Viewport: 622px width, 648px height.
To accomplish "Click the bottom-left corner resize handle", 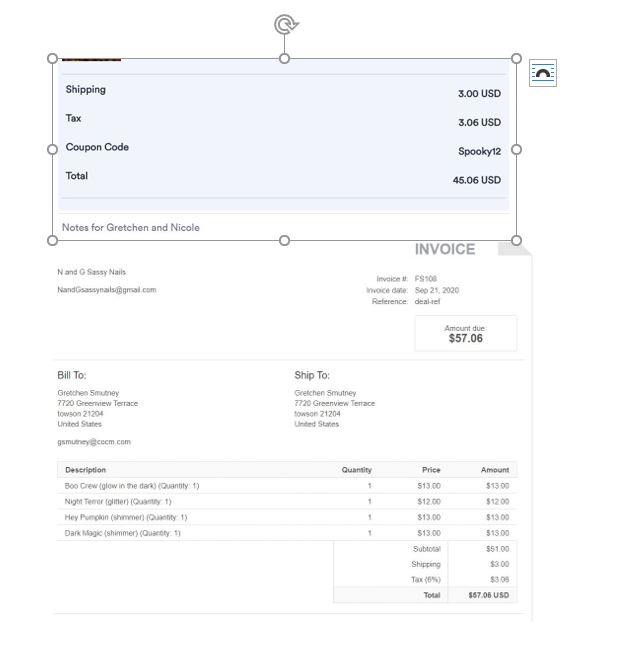I will point(53,240).
